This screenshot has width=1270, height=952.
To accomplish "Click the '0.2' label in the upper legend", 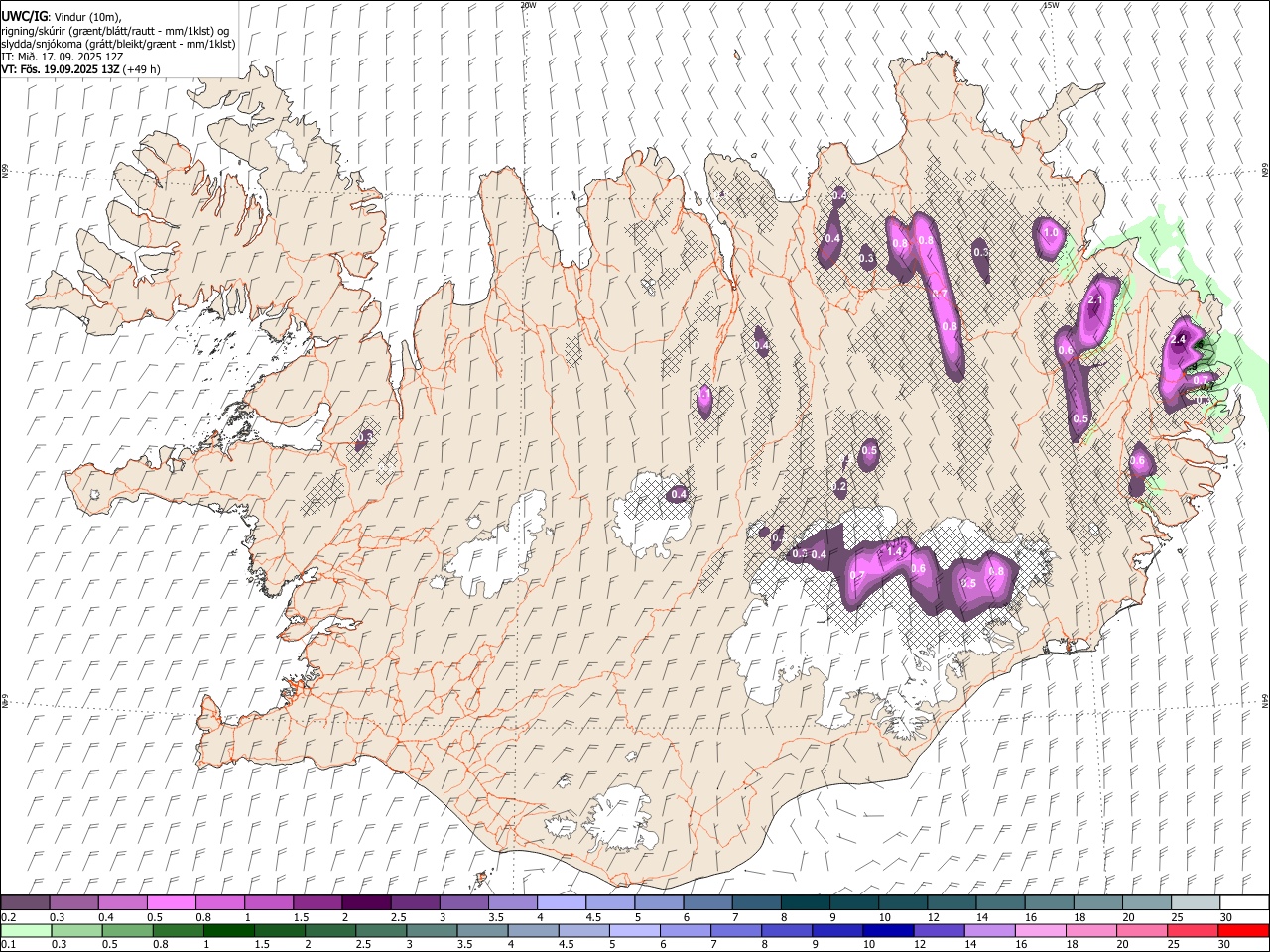I will coord(8,917).
